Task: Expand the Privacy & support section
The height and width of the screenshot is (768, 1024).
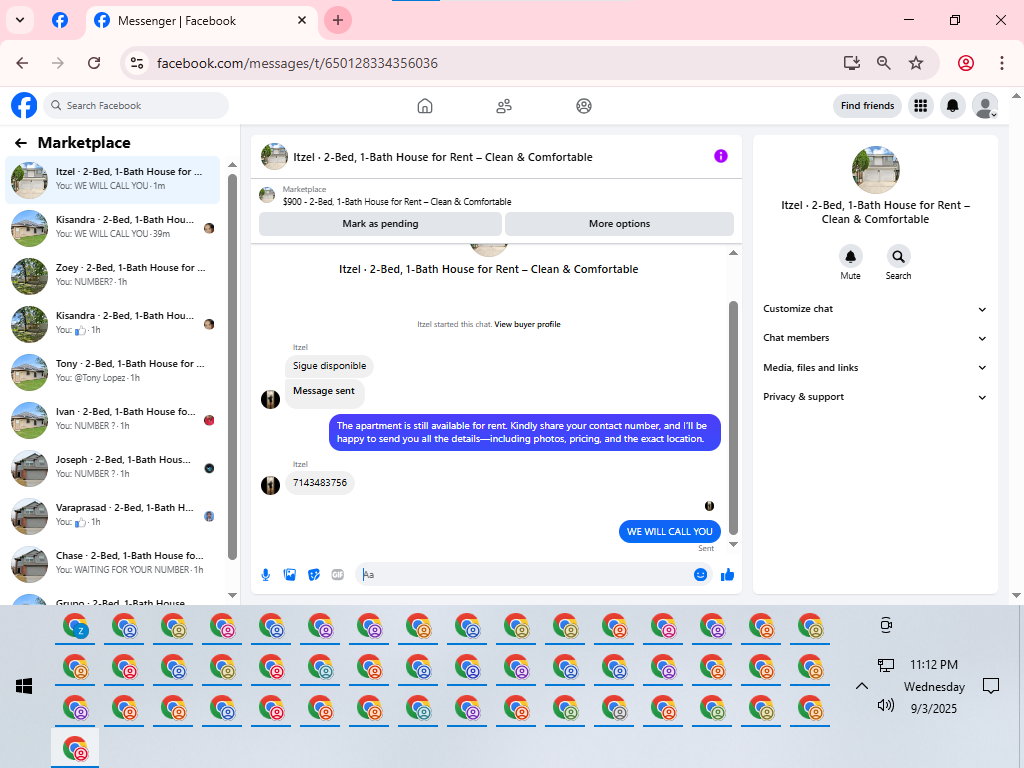Action: (875, 397)
